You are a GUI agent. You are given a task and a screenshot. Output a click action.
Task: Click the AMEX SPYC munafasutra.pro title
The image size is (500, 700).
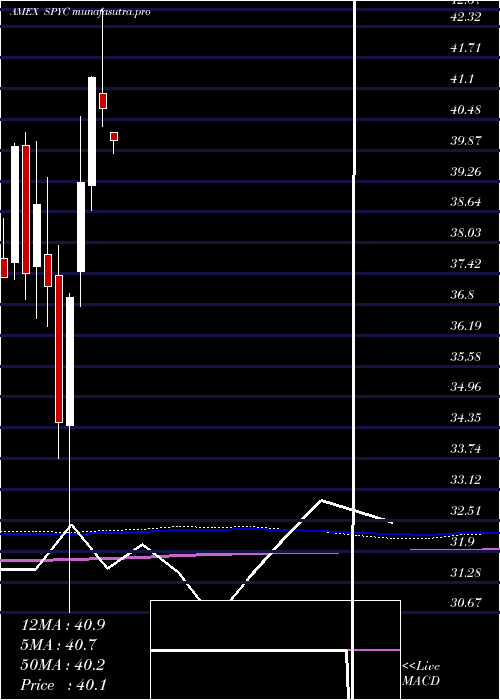click(x=80, y=12)
